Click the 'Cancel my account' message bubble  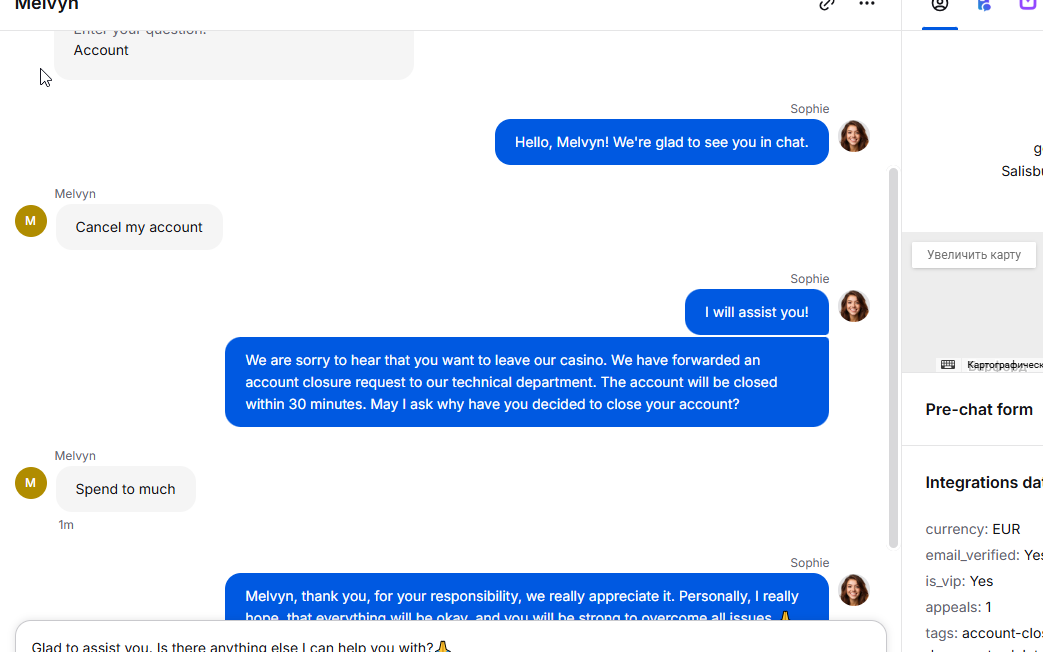(139, 227)
